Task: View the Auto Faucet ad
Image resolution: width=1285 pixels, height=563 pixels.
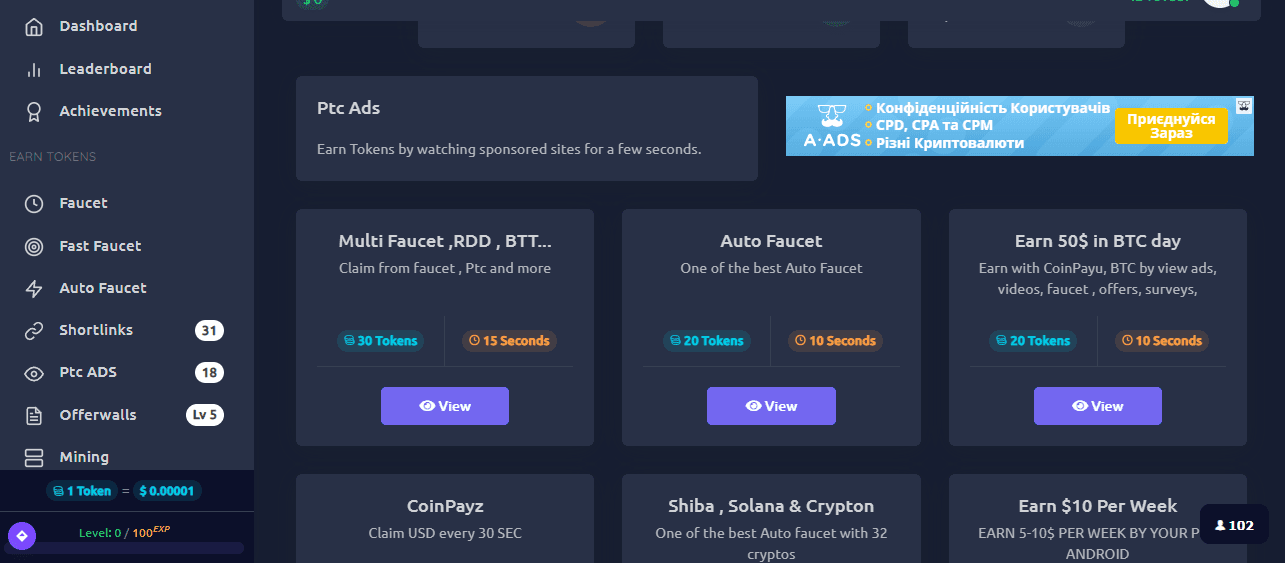Action: pos(771,406)
